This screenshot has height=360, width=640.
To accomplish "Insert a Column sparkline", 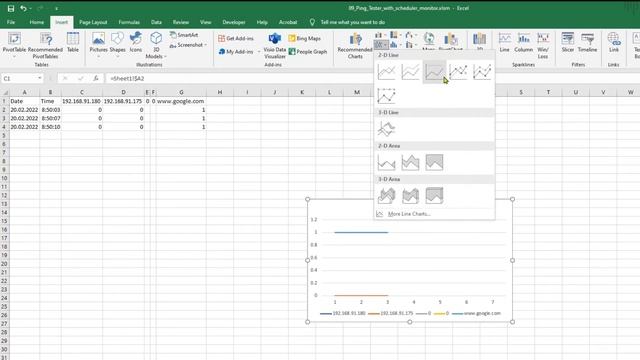I will [x=523, y=42].
